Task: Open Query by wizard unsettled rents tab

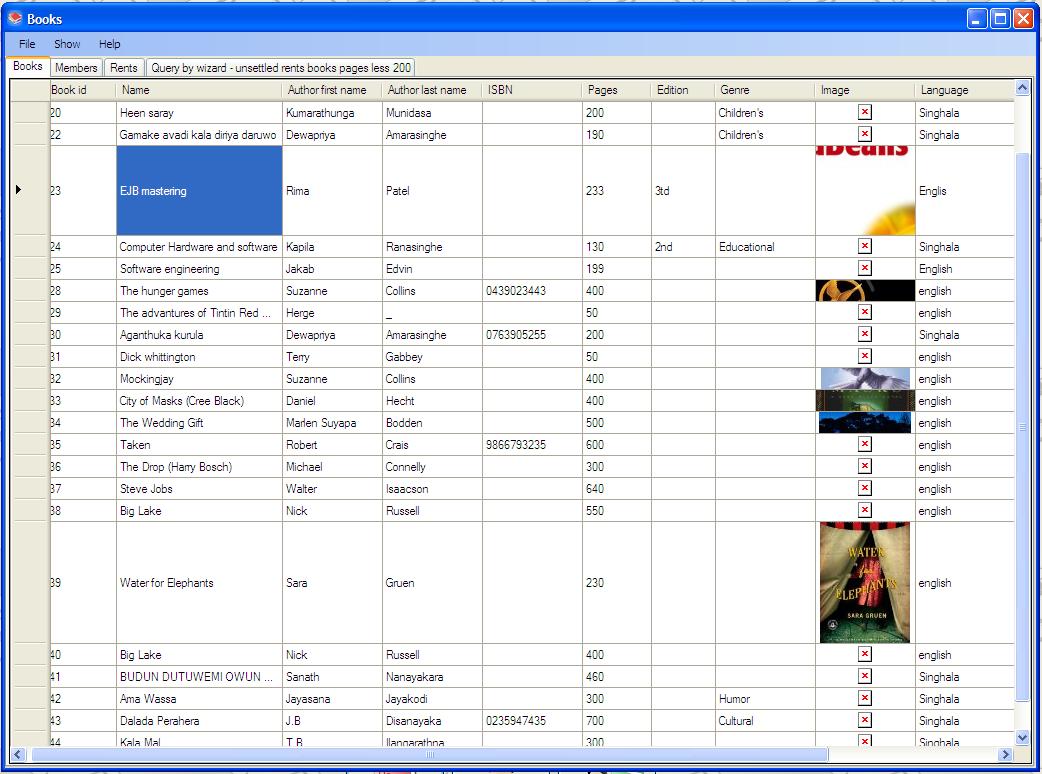Action: [x=281, y=68]
